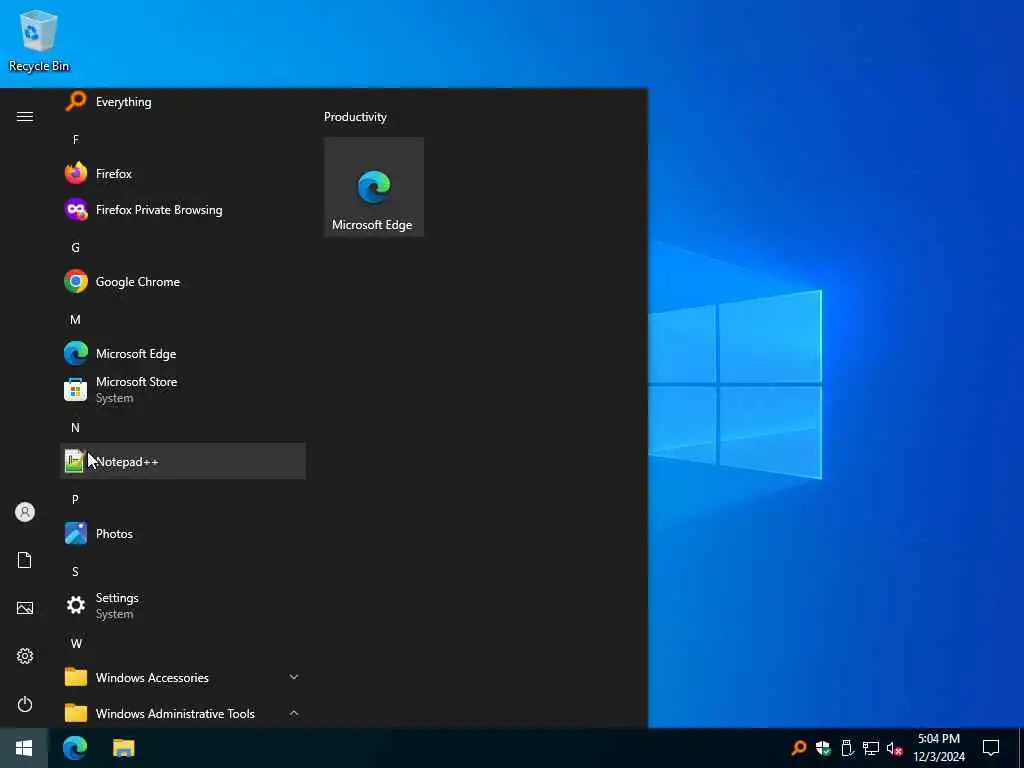The image size is (1024, 768).
Task: Click the S letter section header
Action: (x=76, y=571)
